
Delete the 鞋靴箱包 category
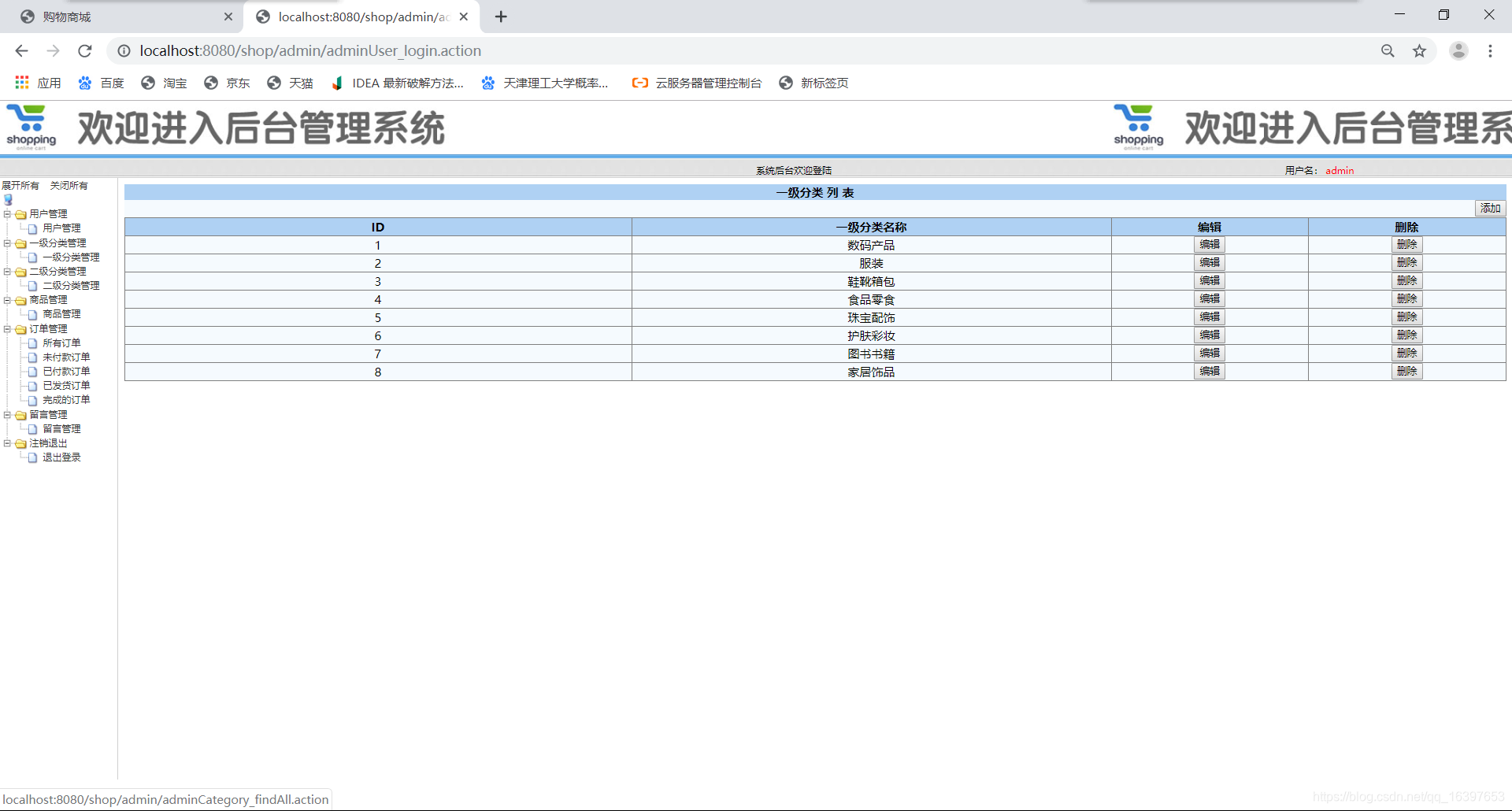1406,281
